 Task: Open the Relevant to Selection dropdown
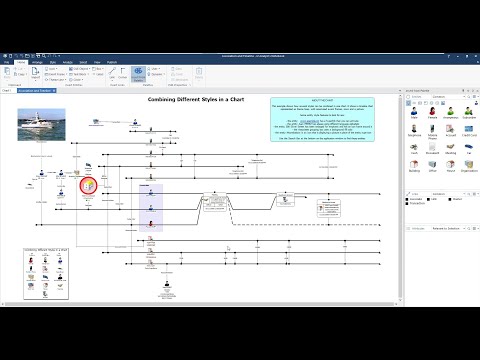(x=449, y=228)
